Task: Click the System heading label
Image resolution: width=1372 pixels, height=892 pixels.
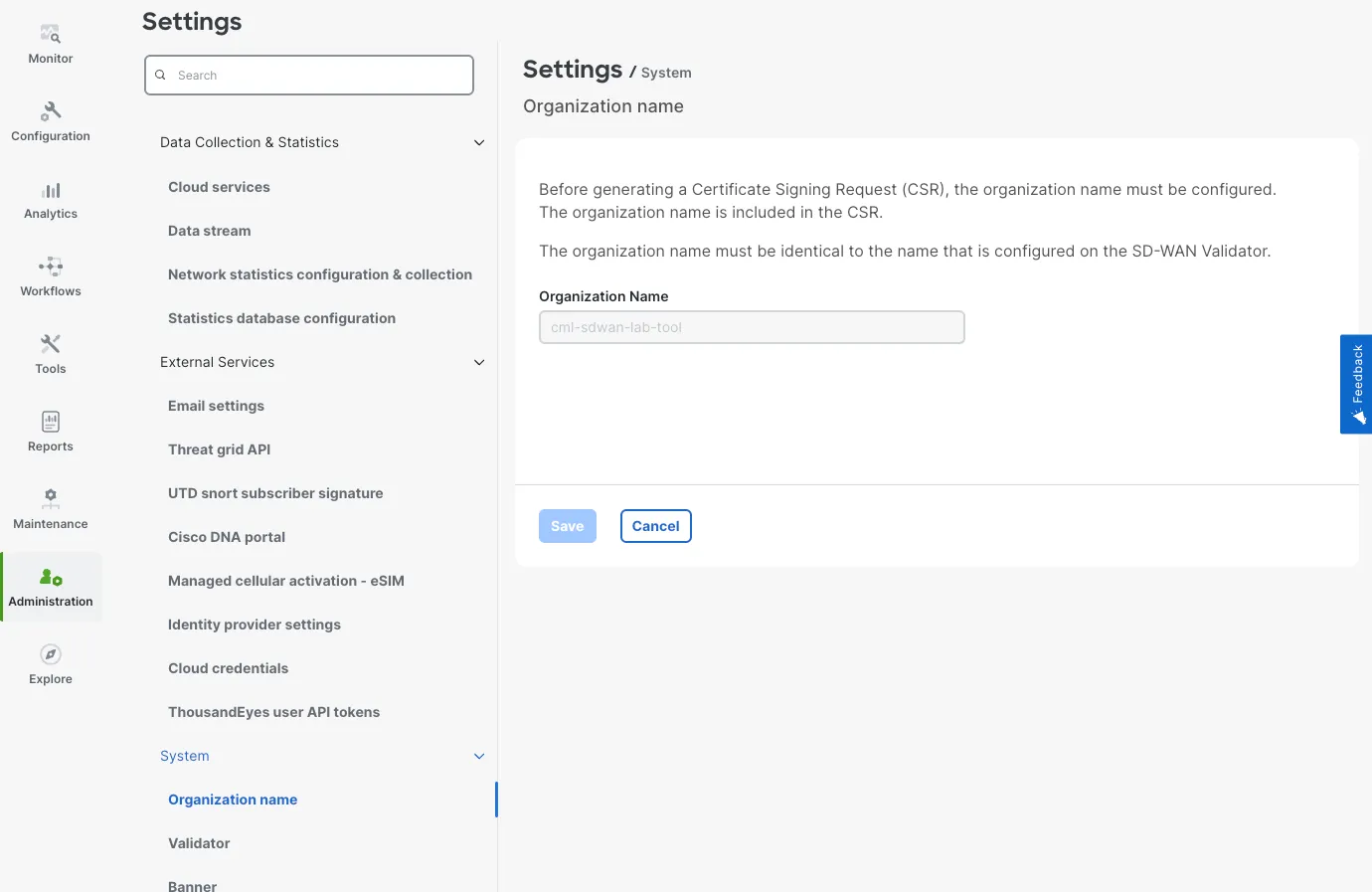Action: pos(185,756)
